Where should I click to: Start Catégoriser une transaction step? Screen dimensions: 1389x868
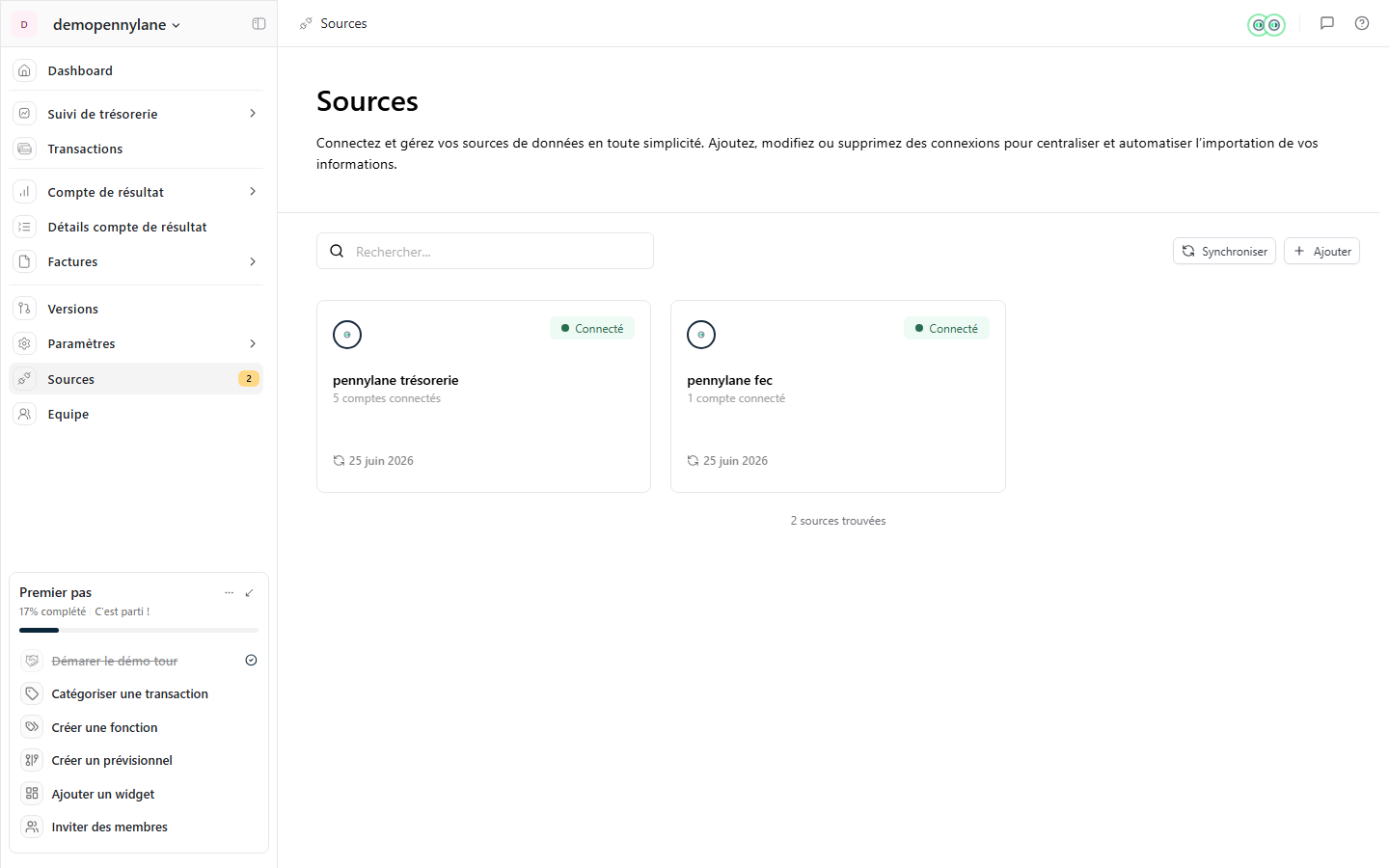click(x=139, y=693)
